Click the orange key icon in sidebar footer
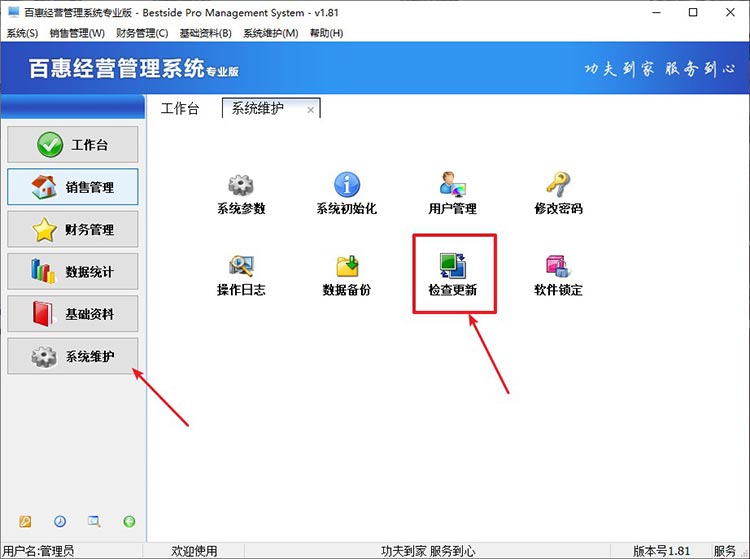750x559 pixels. coord(25,521)
